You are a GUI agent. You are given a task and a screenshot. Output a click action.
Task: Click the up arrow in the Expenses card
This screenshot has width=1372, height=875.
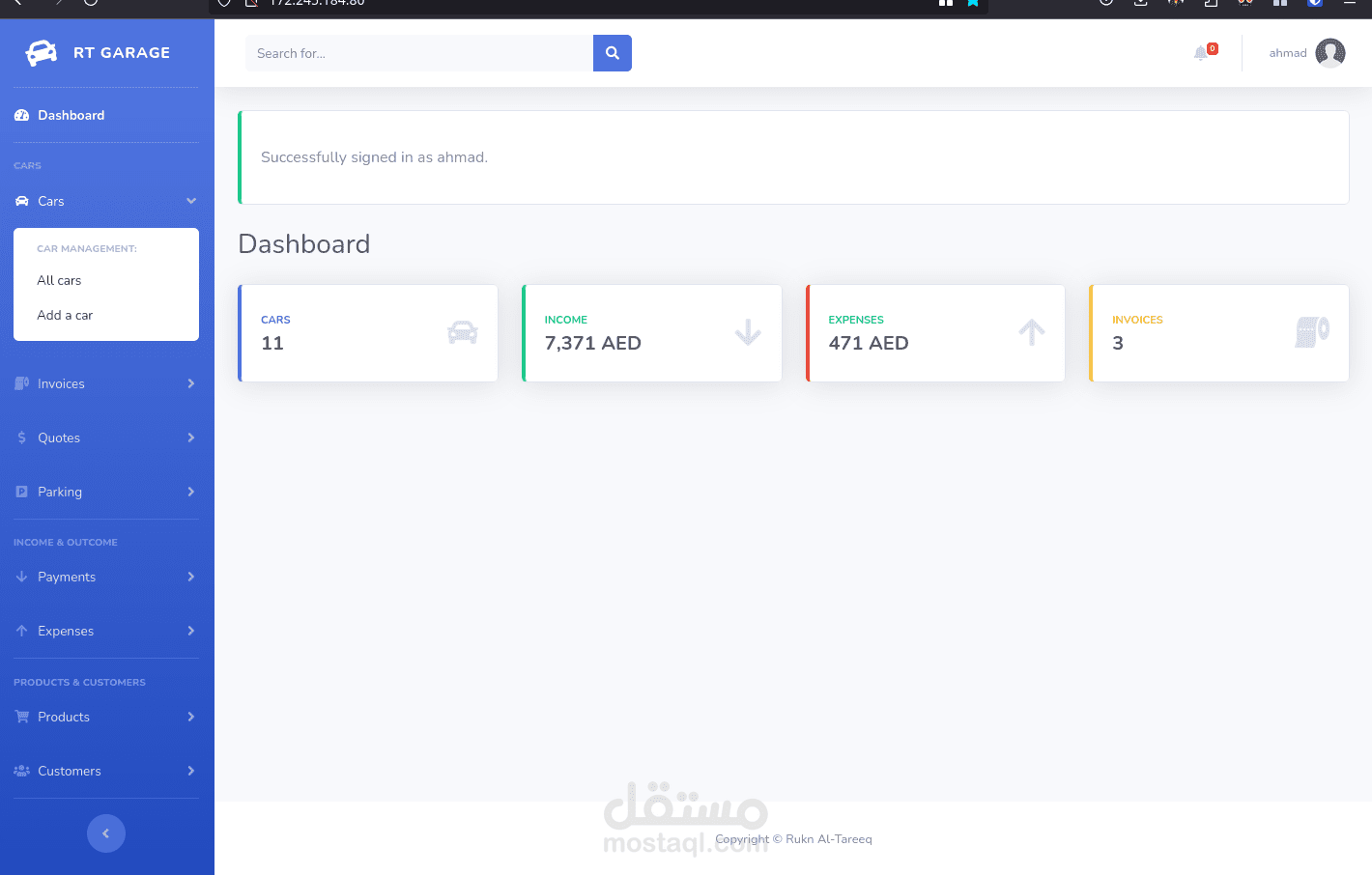tap(1032, 332)
